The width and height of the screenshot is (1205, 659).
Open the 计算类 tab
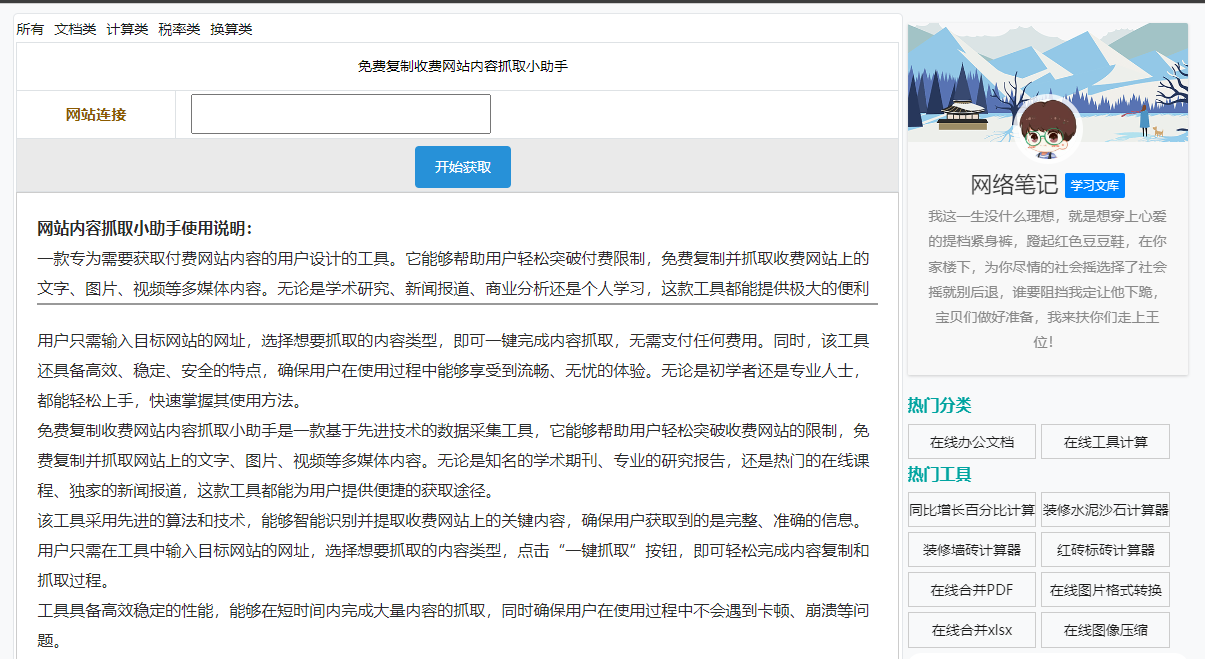(127, 29)
